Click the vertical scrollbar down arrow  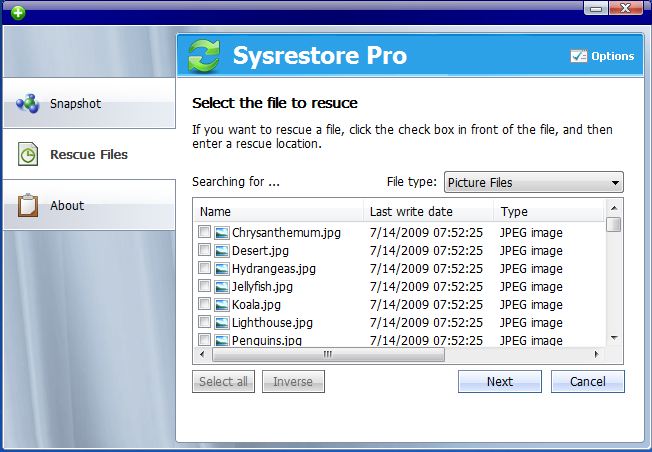coord(614,338)
